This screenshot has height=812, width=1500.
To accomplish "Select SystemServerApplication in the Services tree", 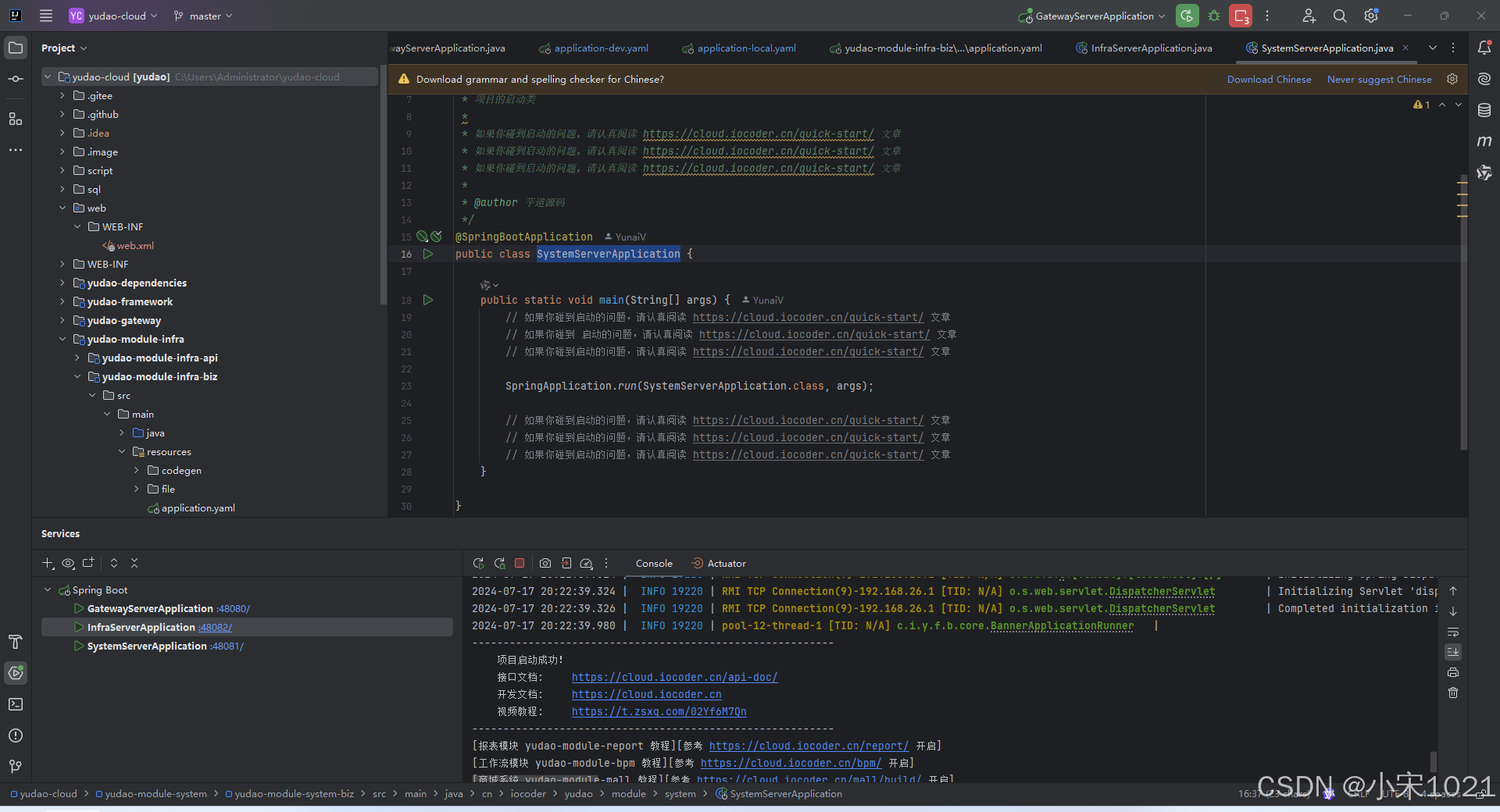I will pyautogui.click(x=147, y=646).
